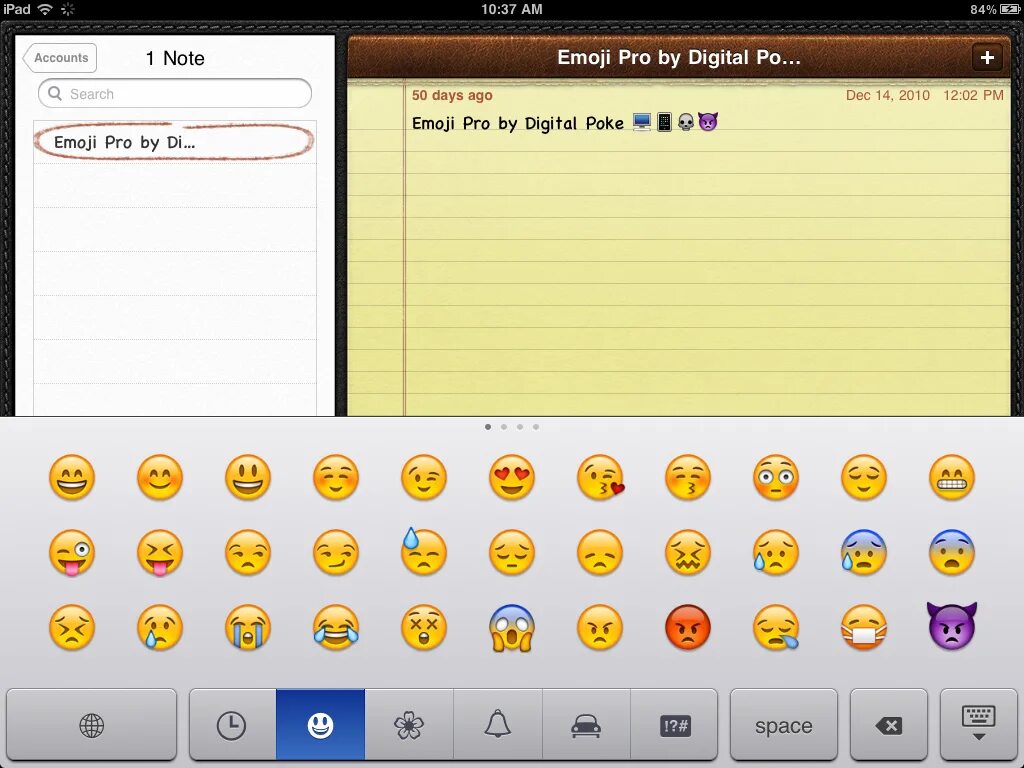Screen dimensions: 1024x768
Task: Pick the pensive face emoji
Action: coord(512,552)
